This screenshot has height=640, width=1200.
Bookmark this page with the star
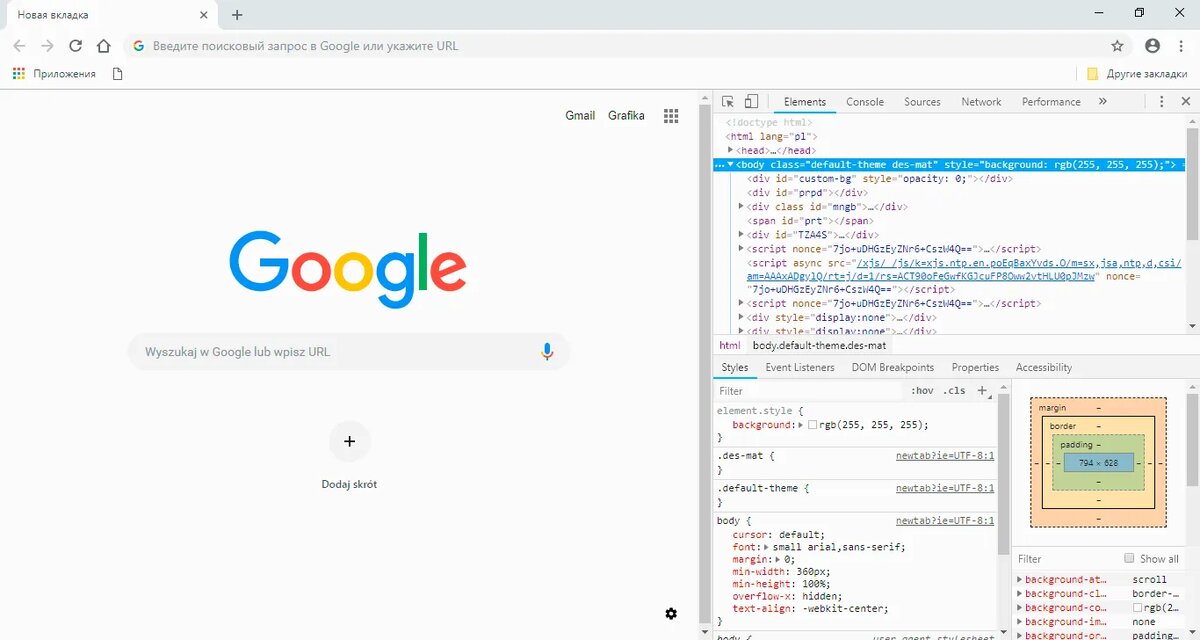tap(1118, 46)
